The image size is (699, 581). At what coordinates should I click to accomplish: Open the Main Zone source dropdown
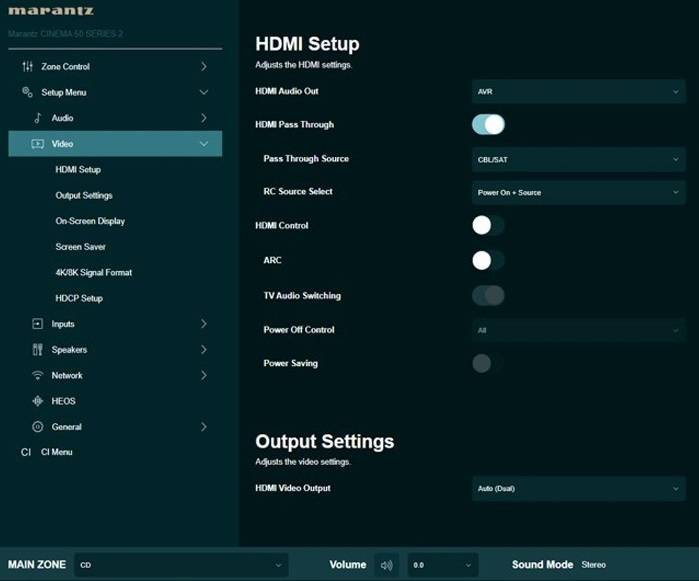click(x=181, y=565)
